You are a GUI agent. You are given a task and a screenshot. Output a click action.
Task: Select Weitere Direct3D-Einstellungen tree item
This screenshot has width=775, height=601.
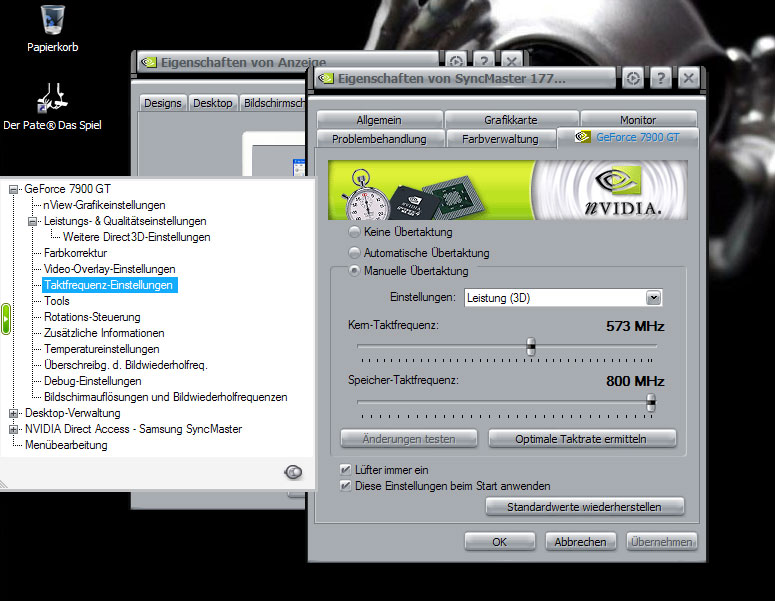coord(137,237)
